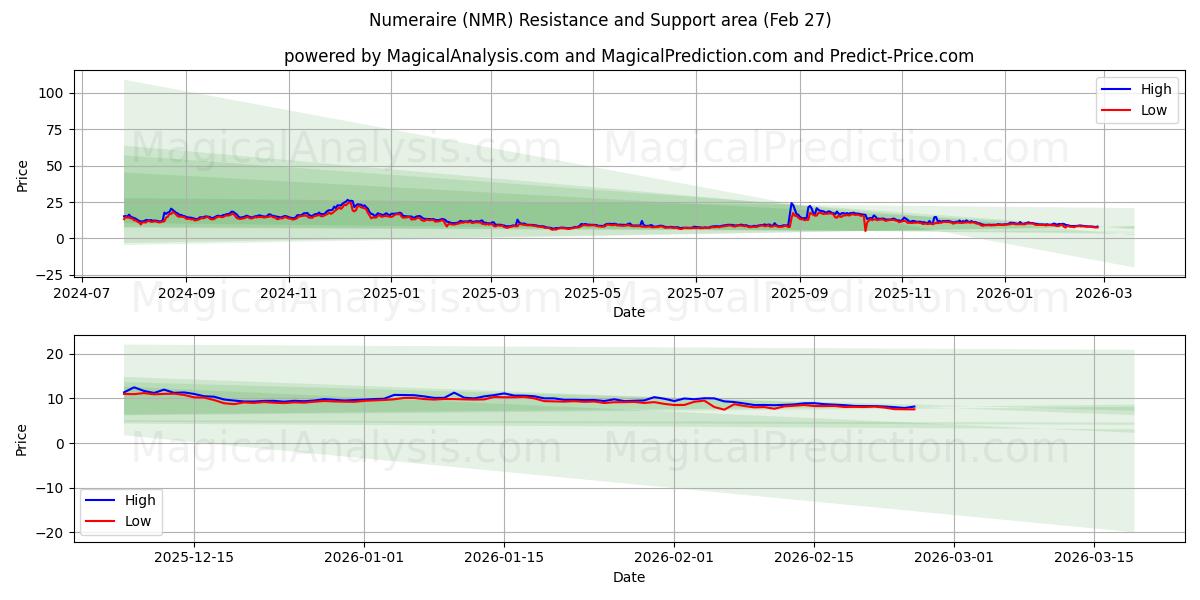Click the '25' y-axis tick on the top chart
This screenshot has height=600, width=1200.
pos(57,203)
